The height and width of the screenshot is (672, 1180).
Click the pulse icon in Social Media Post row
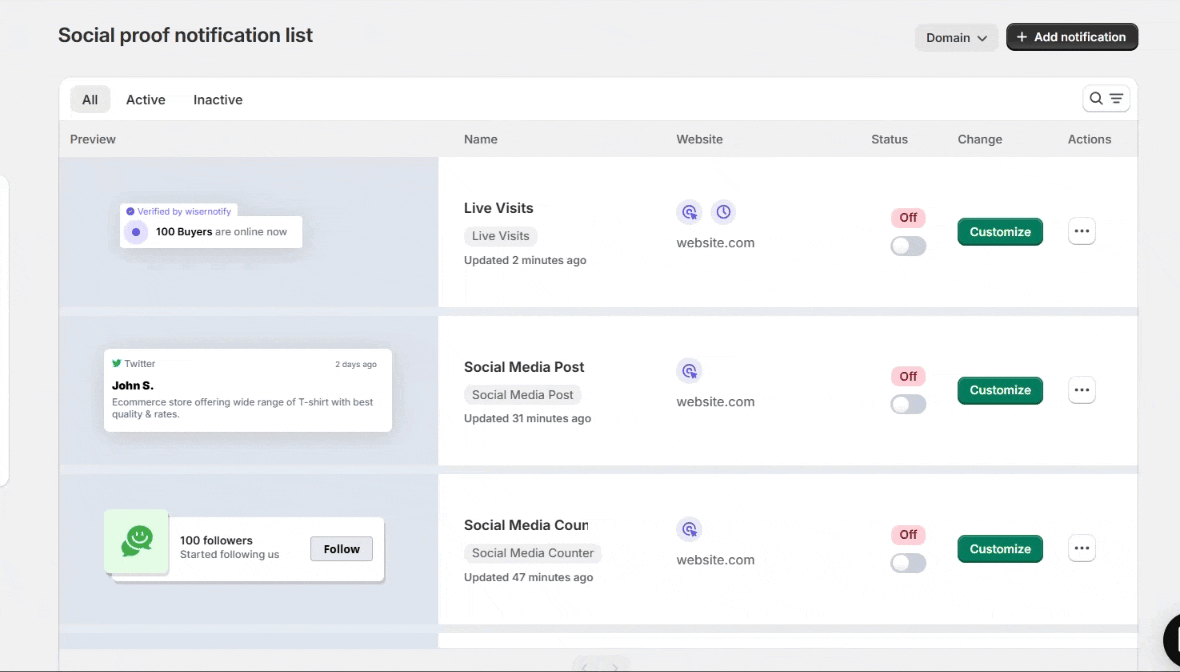coord(689,371)
